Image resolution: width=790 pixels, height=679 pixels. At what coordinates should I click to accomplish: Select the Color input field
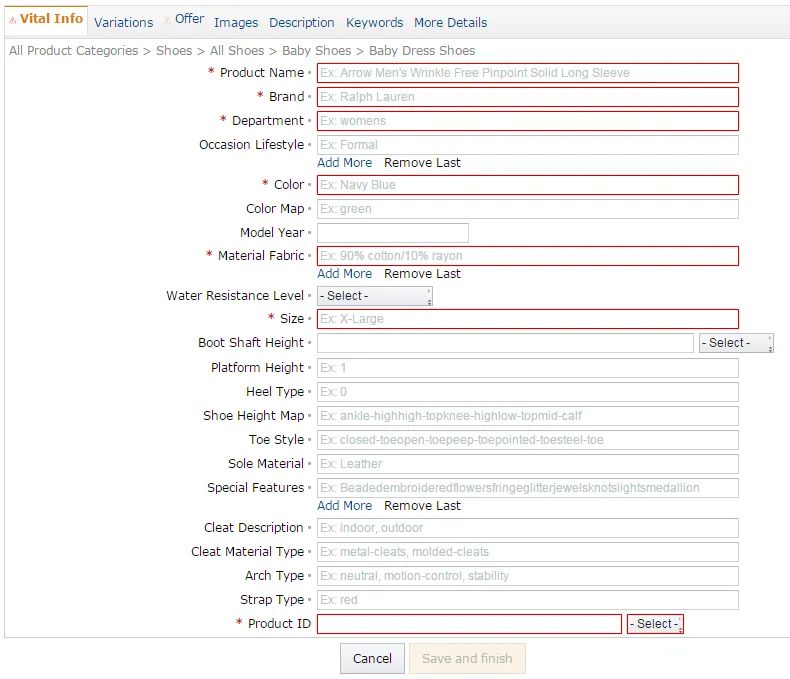[527, 185]
